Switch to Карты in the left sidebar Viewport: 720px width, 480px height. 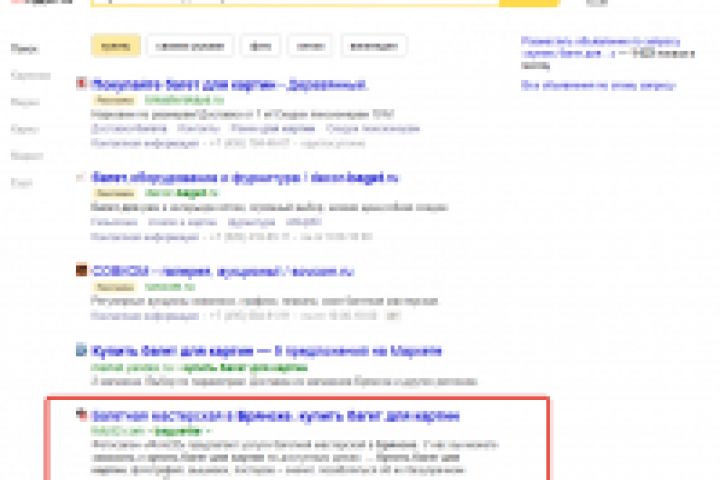(x=25, y=129)
